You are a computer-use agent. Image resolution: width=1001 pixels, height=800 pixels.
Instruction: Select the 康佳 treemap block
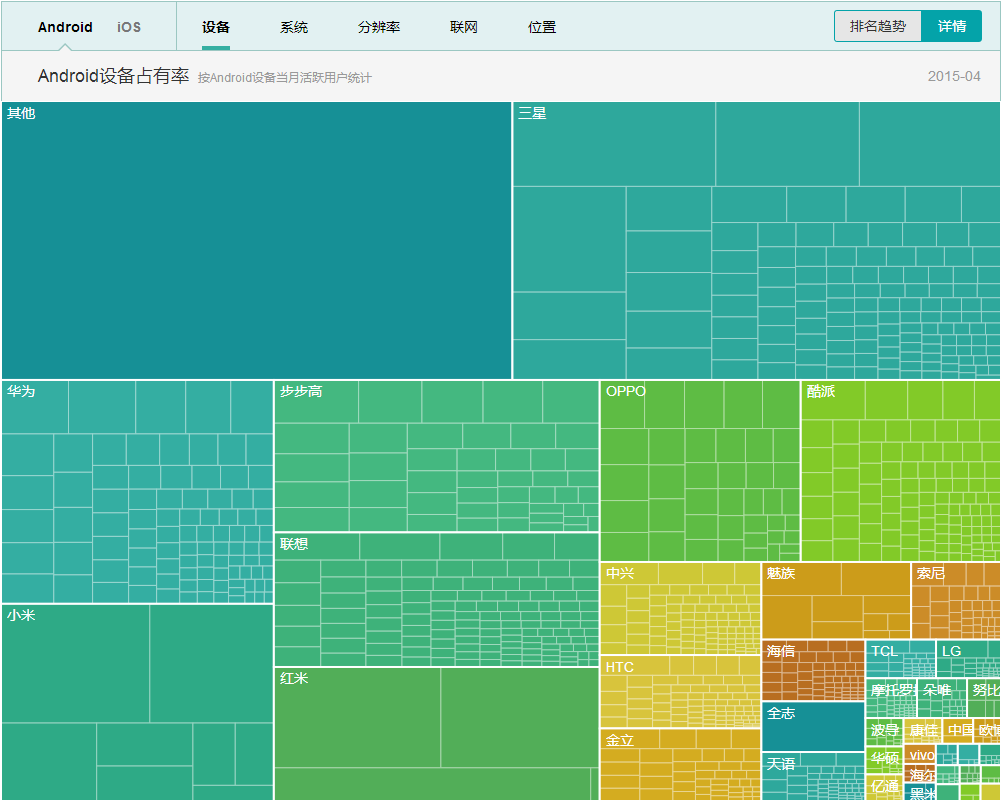tap(923, 732)
